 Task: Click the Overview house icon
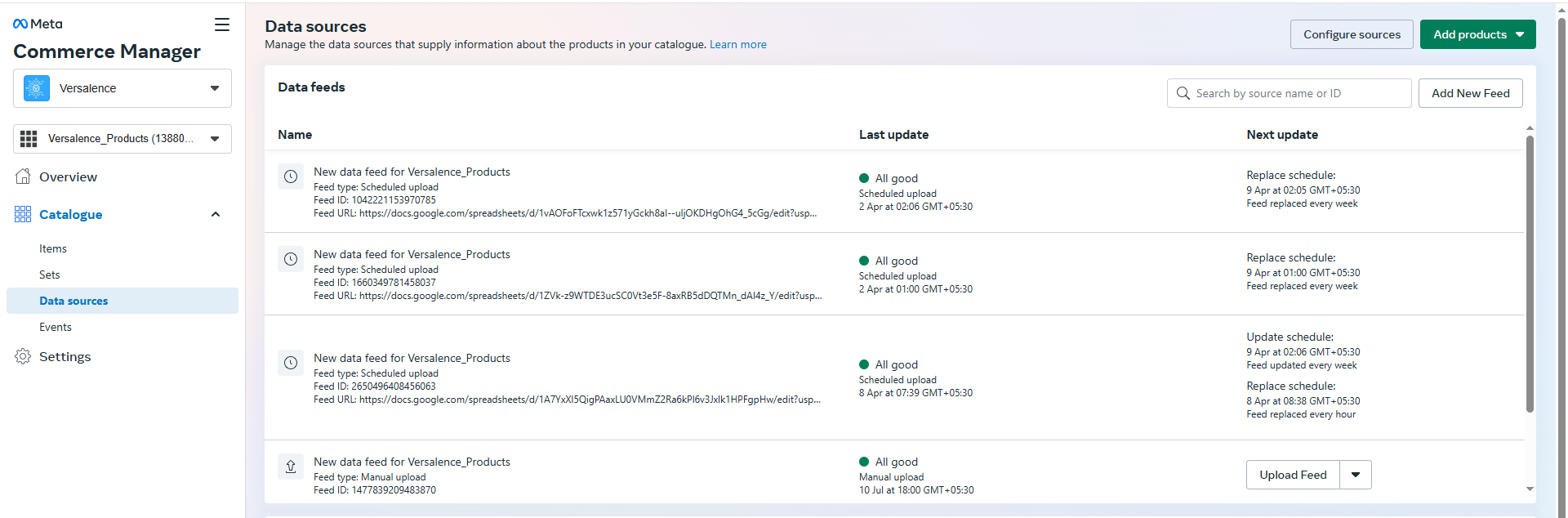click(x=23, y=176)
